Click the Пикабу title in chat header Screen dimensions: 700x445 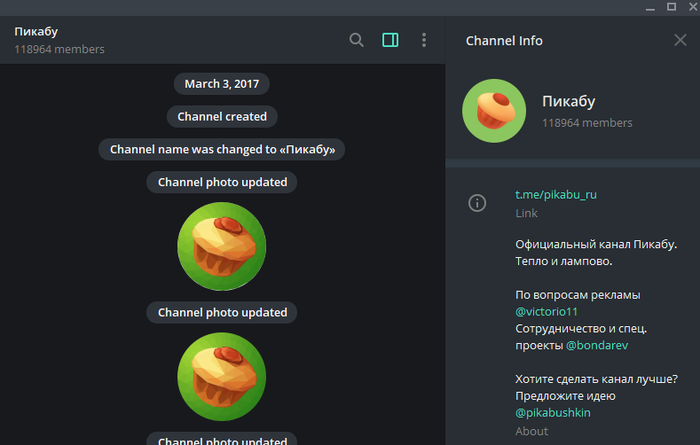point(36,32)
